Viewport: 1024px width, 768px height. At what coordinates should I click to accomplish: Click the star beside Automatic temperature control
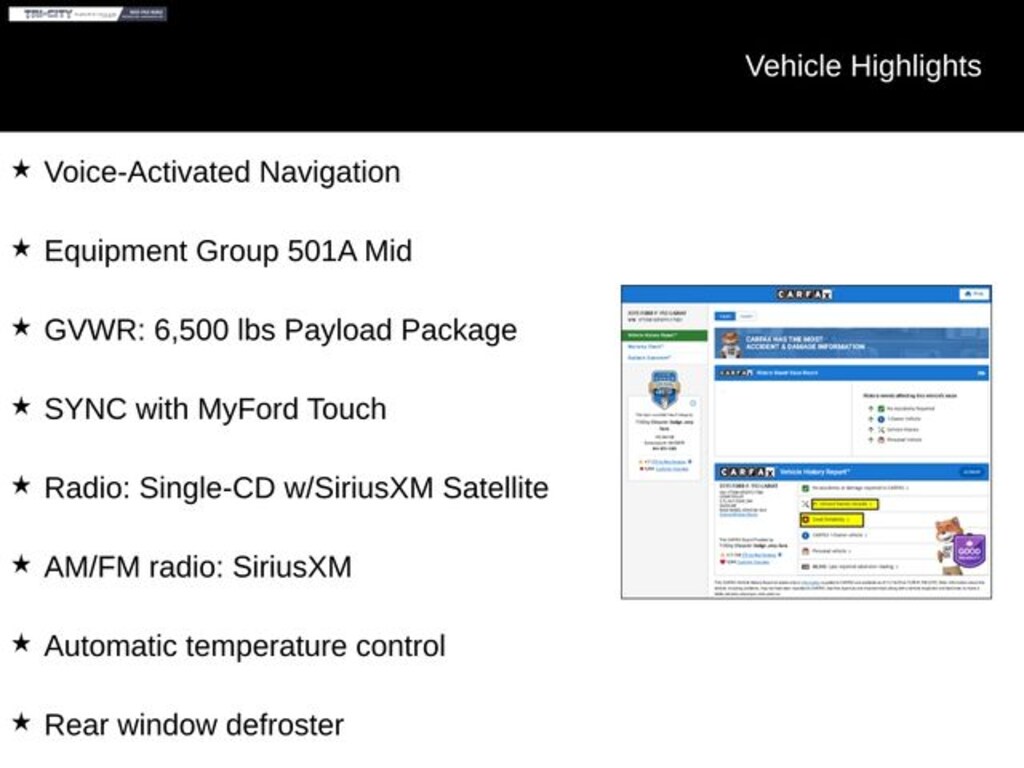tap(21, 644)
